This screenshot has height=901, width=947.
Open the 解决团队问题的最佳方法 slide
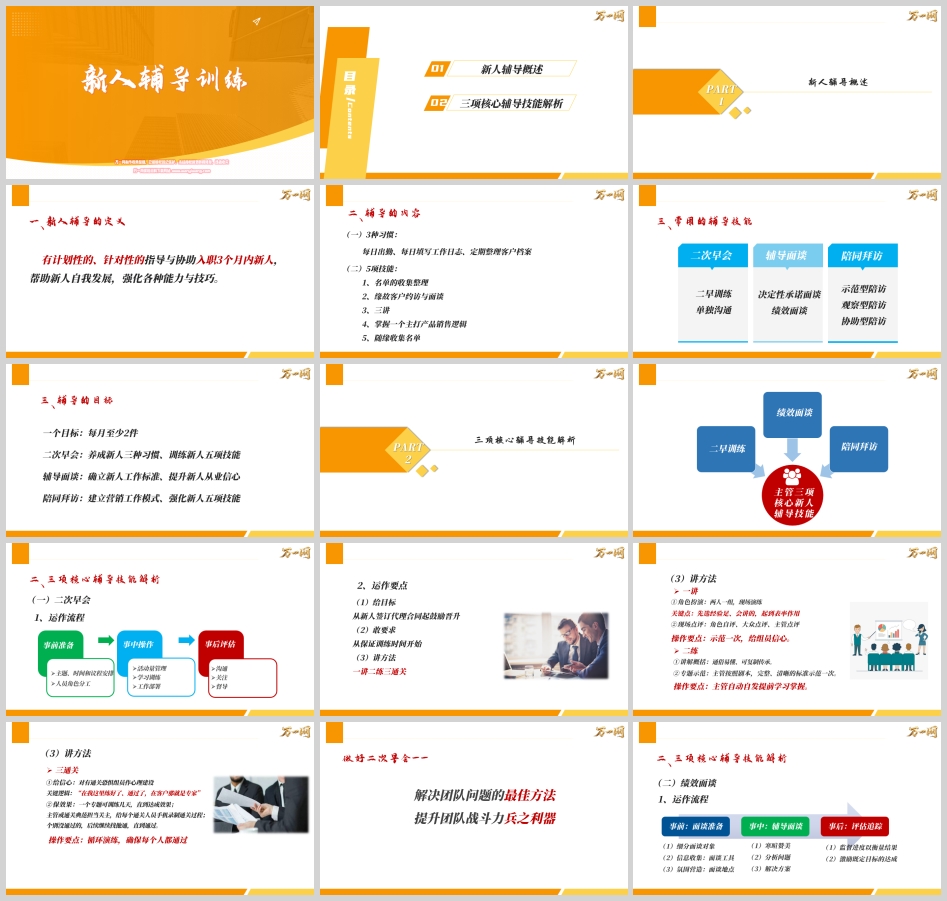point(474,806)
